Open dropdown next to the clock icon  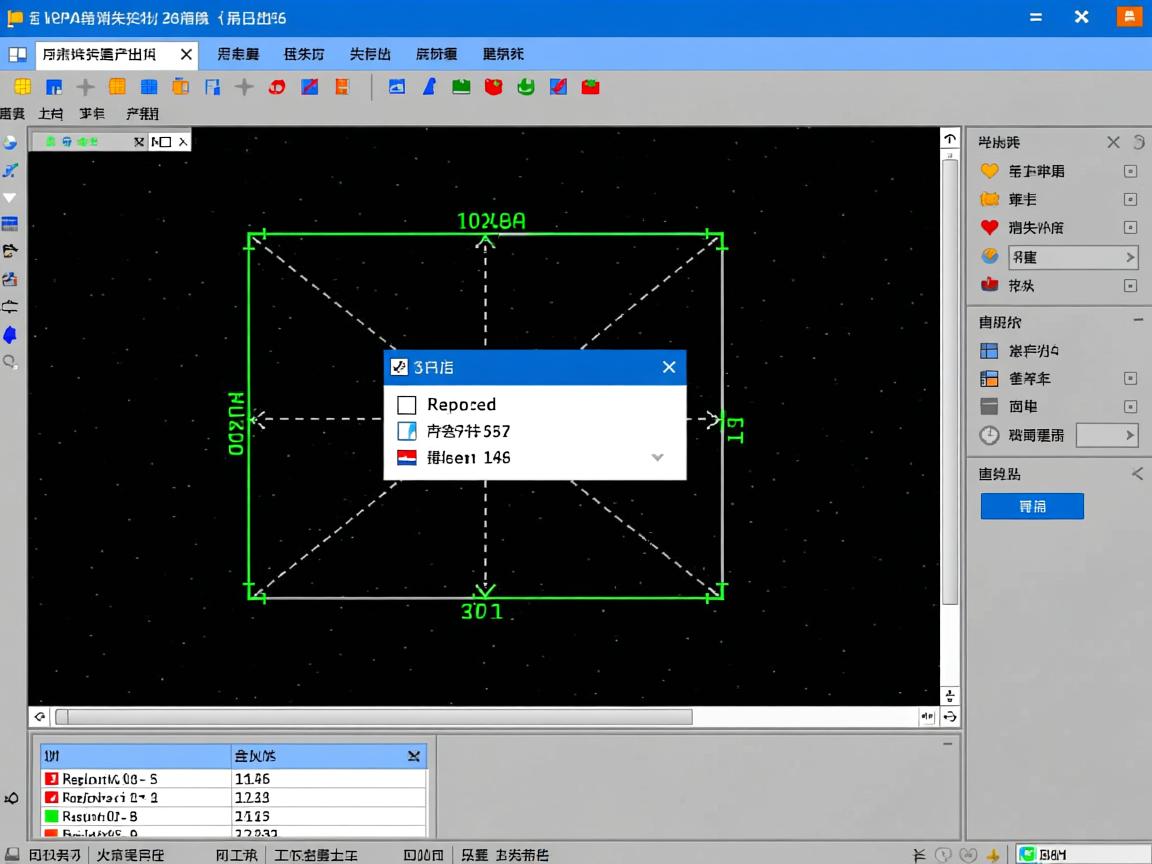click(x=1107, y=435)
